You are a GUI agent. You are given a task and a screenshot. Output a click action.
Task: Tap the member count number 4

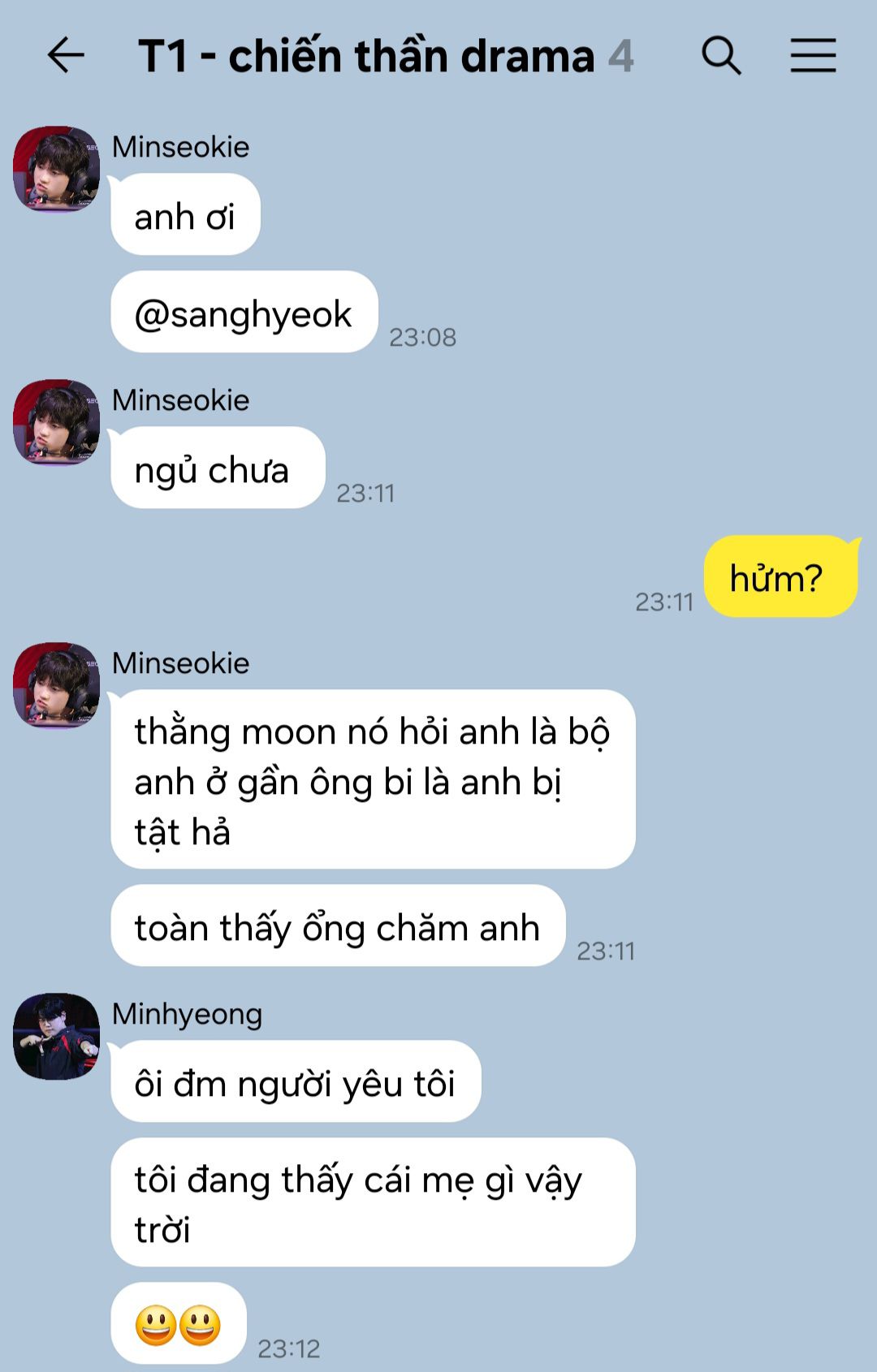click(x=621, y=56)
